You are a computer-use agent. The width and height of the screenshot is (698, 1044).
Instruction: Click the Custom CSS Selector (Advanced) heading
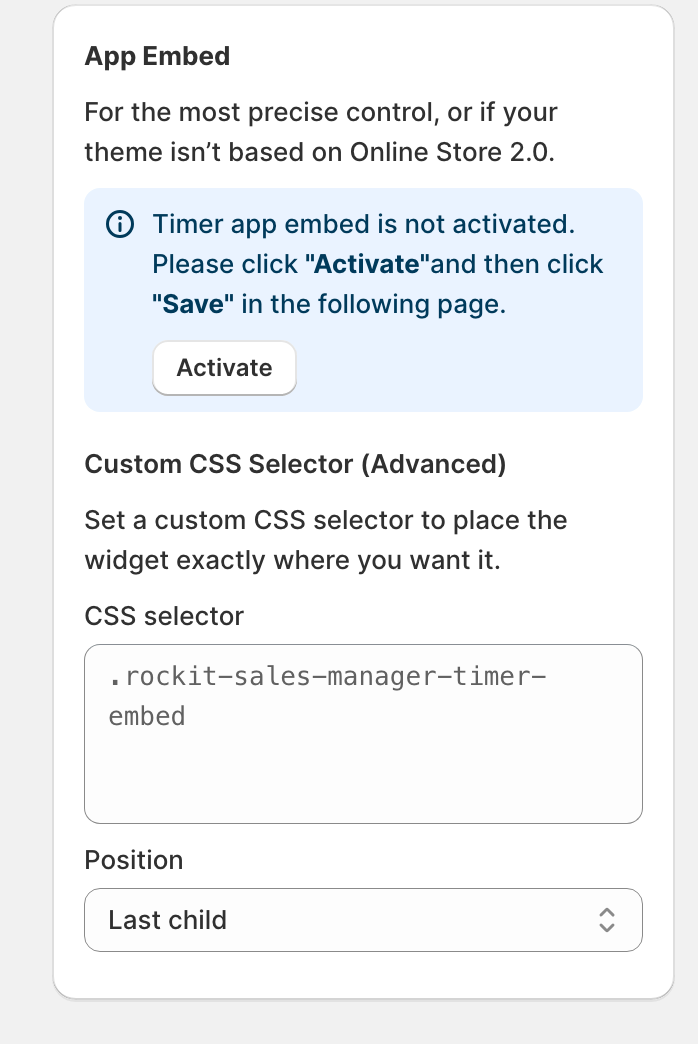[295, 464]
